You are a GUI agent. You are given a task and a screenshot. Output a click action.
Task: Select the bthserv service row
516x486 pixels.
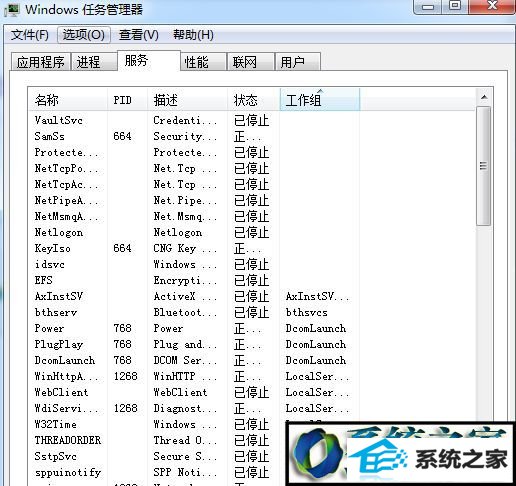point(252,312)
